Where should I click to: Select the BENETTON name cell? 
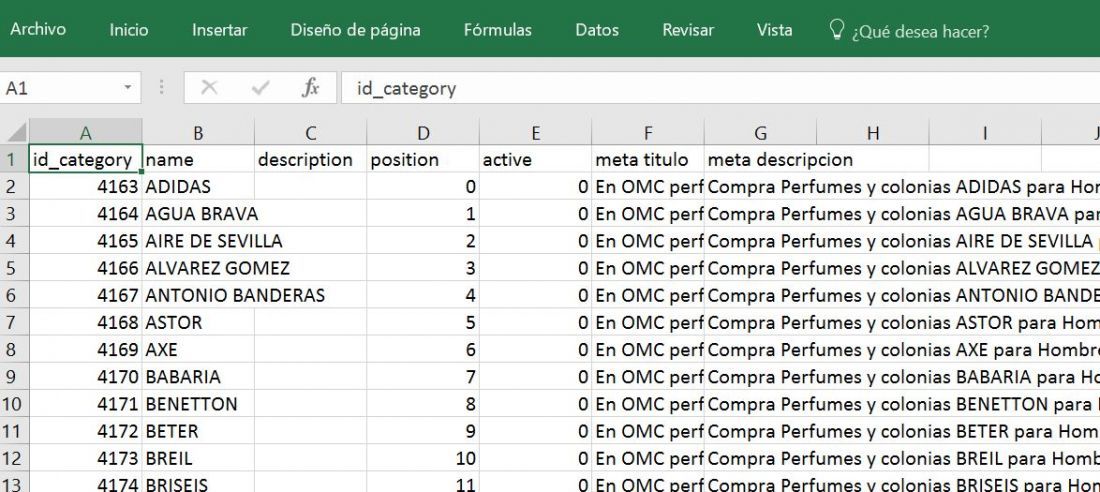tap(198, 404)
